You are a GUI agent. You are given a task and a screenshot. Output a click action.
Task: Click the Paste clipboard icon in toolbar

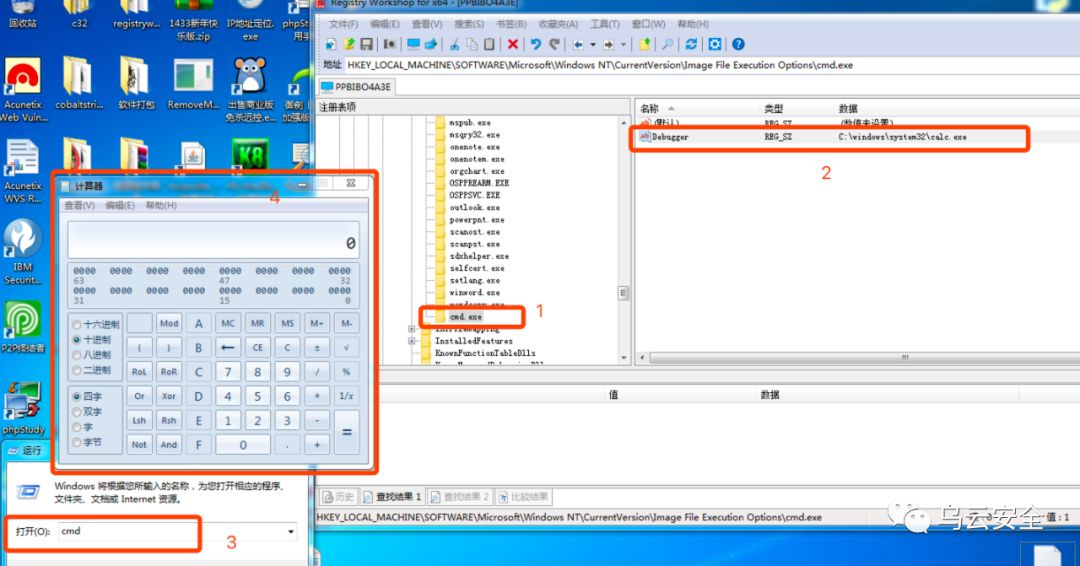click(489, 44)
